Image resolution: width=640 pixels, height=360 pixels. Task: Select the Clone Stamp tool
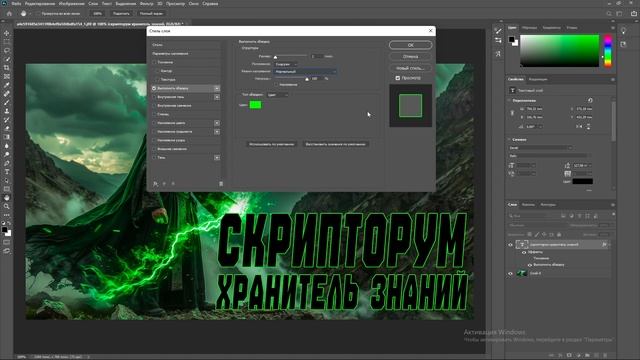point(7,111)
